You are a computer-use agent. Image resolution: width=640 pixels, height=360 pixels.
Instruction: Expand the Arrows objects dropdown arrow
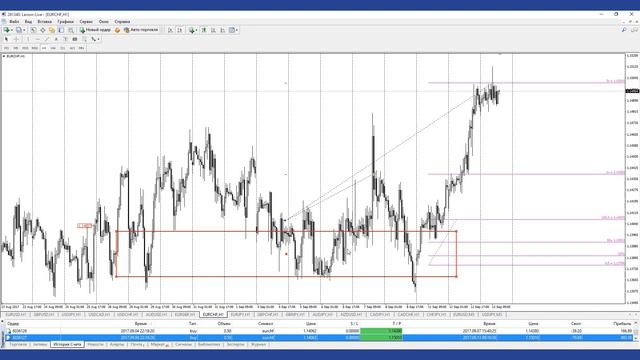pos(98,39)
